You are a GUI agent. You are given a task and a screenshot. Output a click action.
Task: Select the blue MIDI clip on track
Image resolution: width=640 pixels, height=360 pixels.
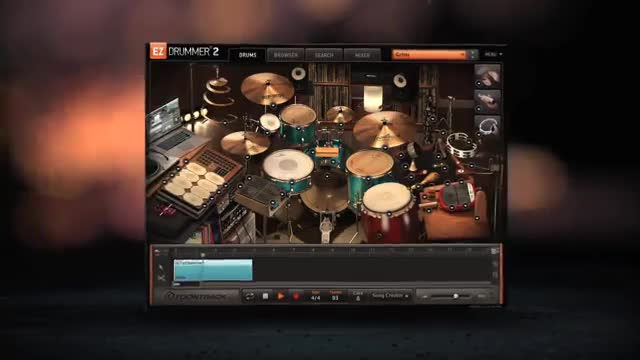tap(213, 270)
